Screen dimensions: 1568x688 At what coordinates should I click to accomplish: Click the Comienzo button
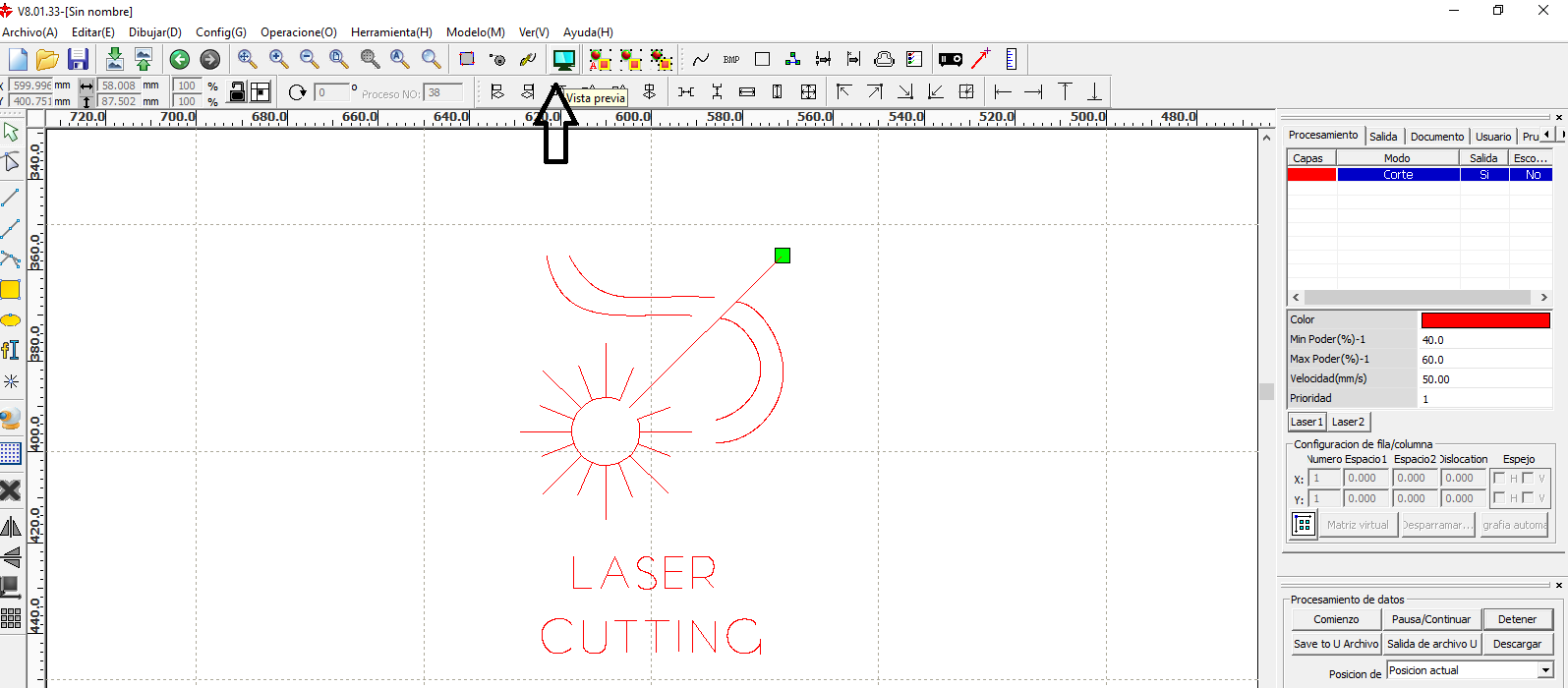coord(1336,619)
